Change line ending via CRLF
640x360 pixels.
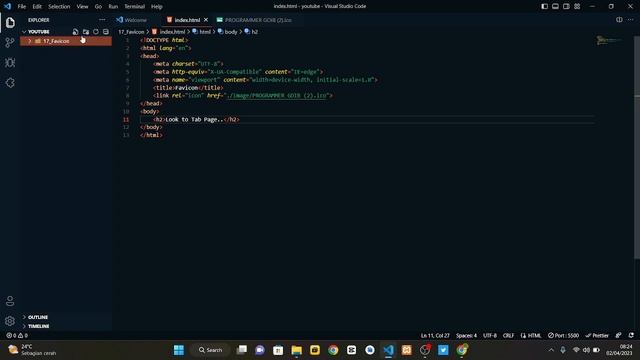click(x=508, y=335)
